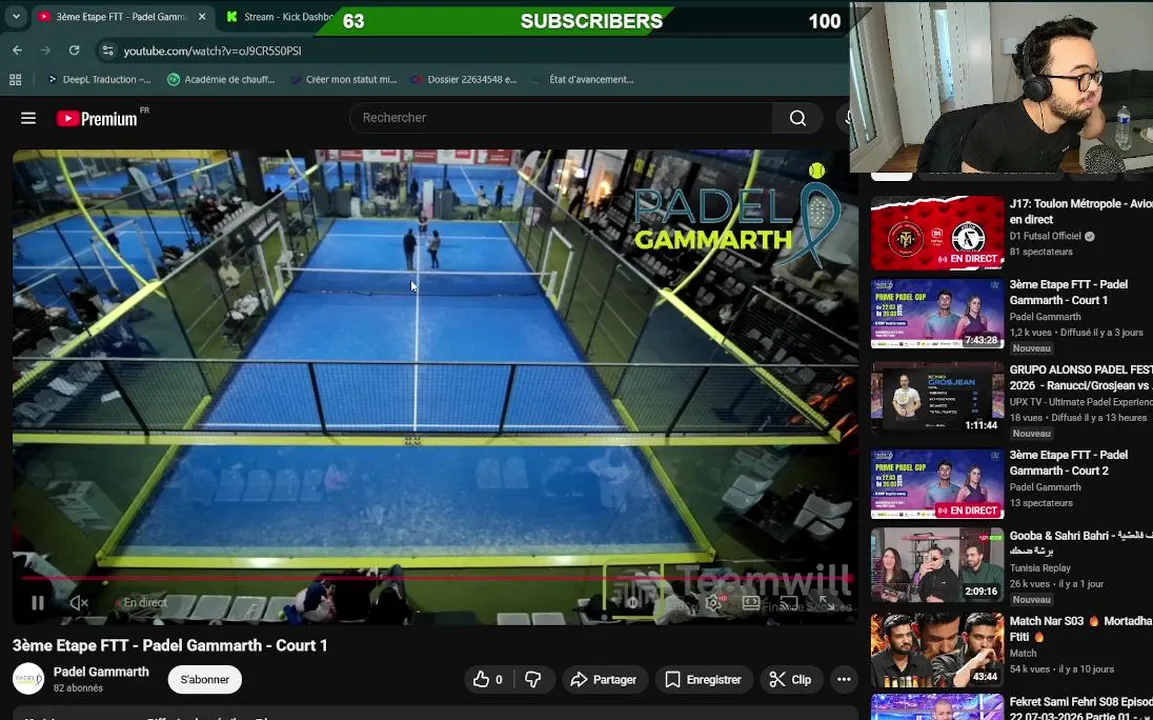Open the Padel Gammarth channel avatar
The image size is (1153, 720).
pos(29,679)
